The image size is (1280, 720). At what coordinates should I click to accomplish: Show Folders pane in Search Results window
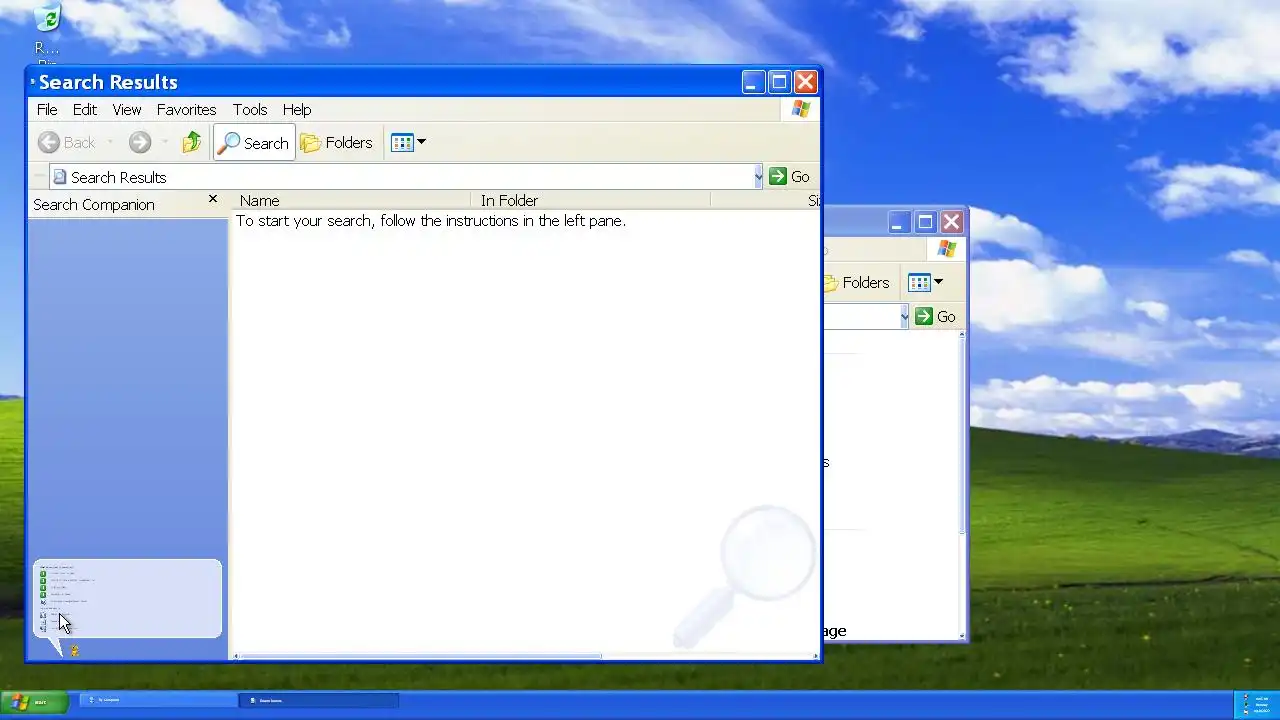pos(337,143)
